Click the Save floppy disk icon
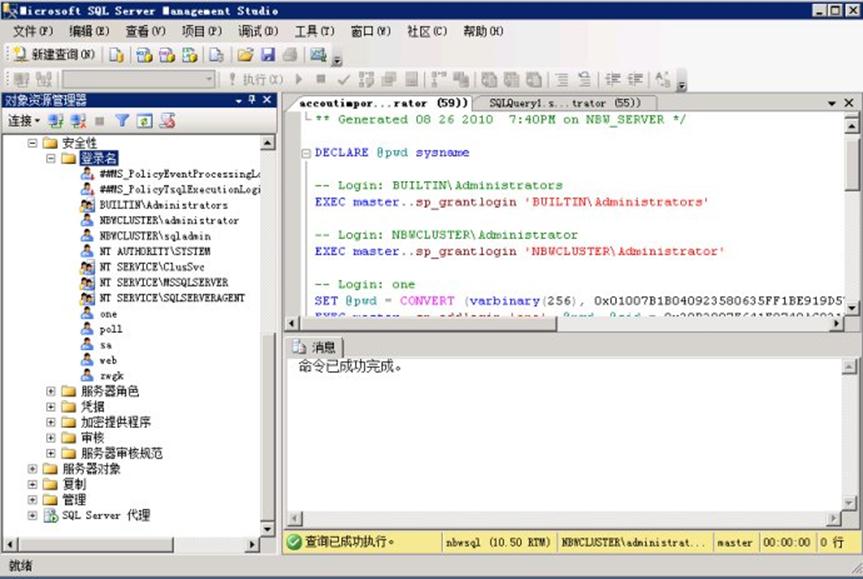863x579 pixels. pos(267,54)
